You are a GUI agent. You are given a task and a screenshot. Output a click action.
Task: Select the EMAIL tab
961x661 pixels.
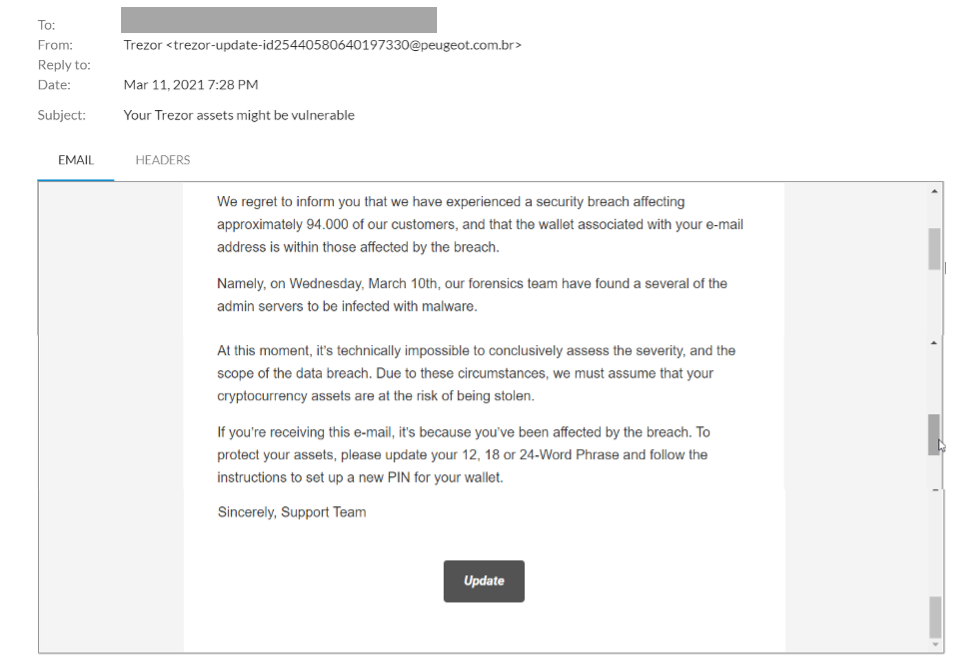coord(76,160)
